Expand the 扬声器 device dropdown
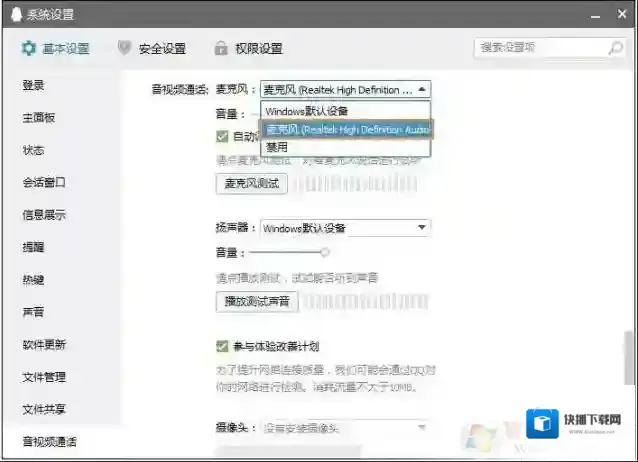638x462 pixels. [x=421, y=228]
